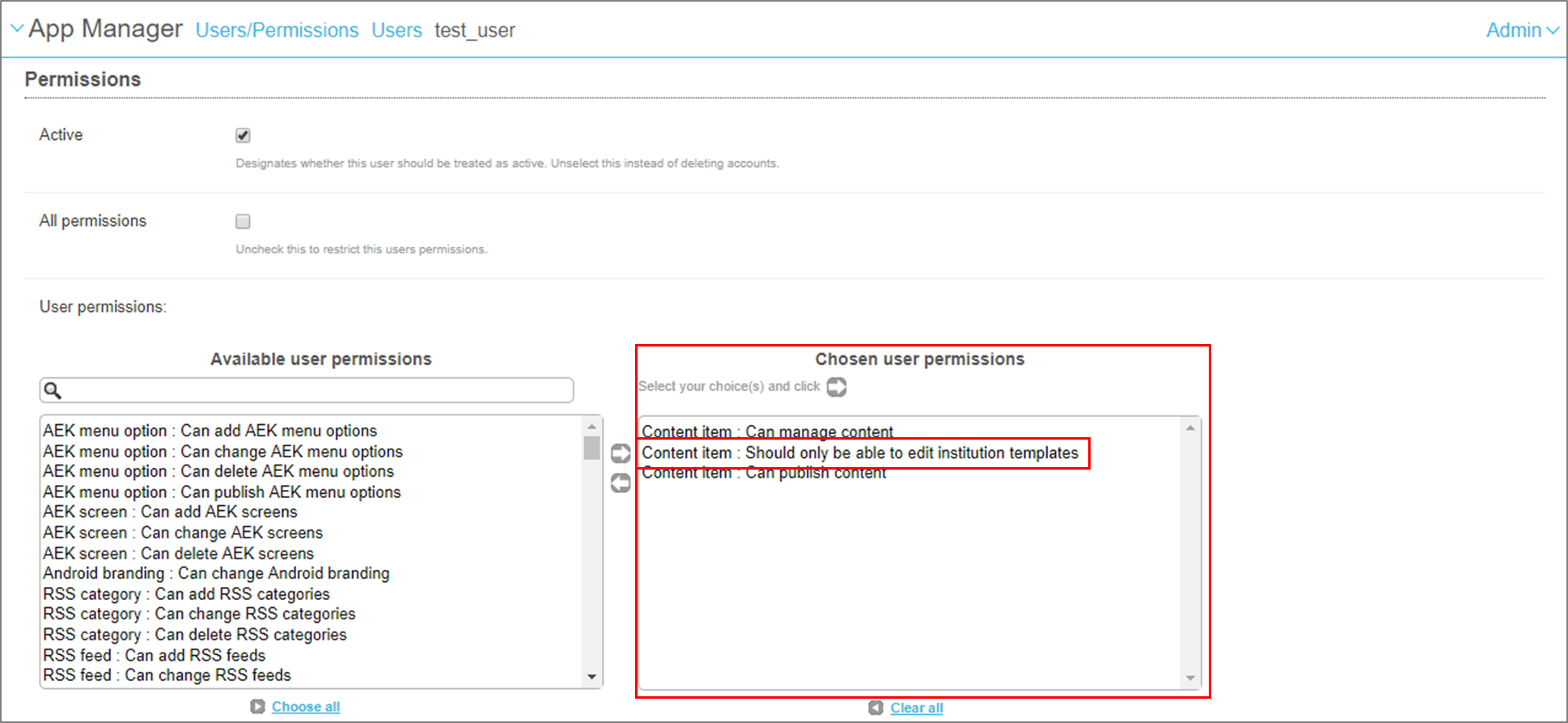Click available list scrollbar up arrow
Viewport: 1568px width, 723px height.
coord(592,426)
